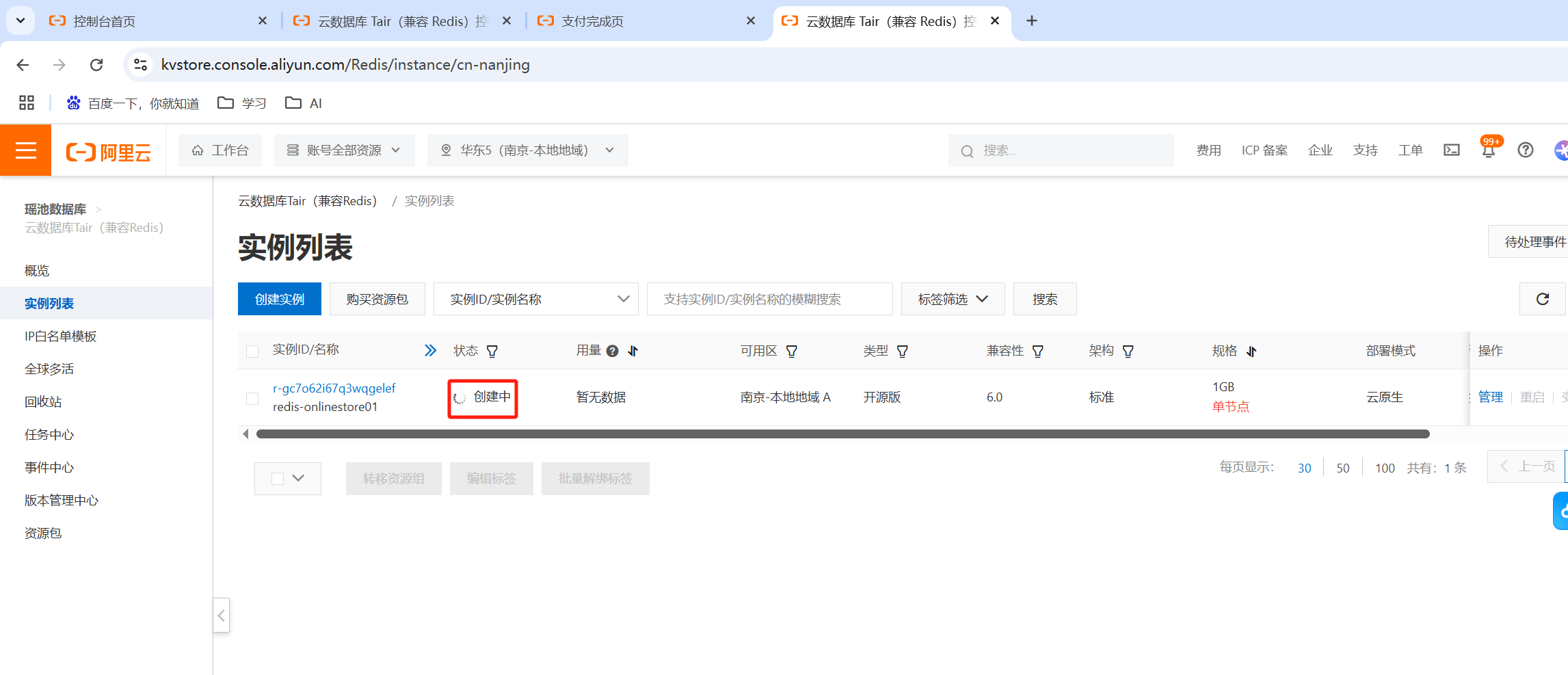The image size is (1568, 675).
Task: Expand columns with the double chevron icon
Action: click(430, 351)
